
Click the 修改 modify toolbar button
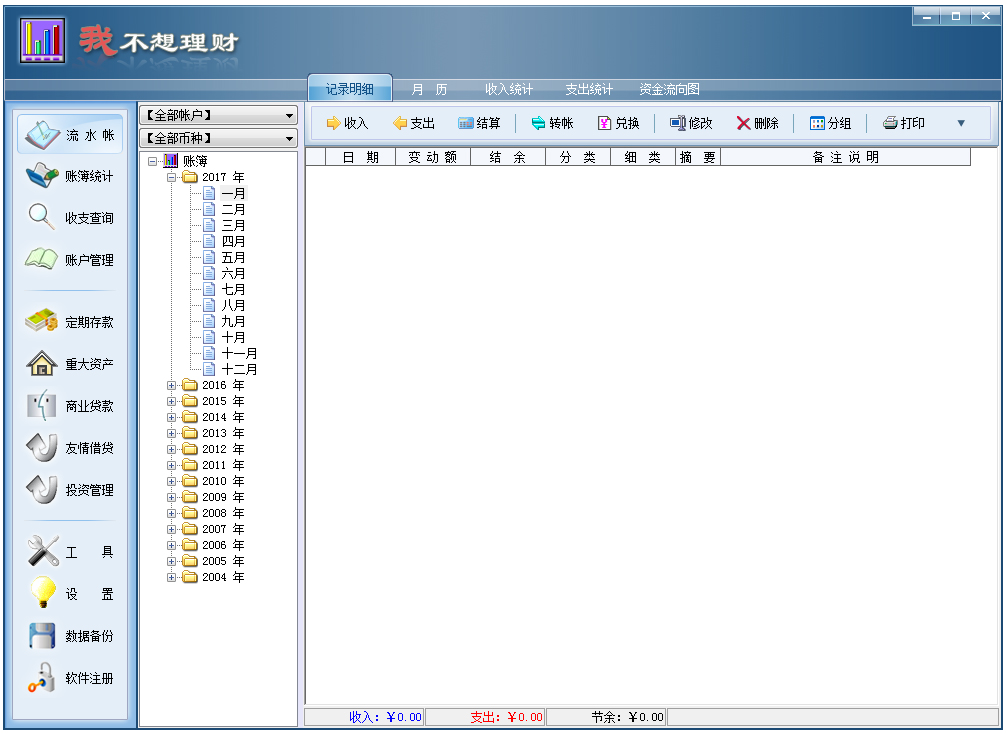tap(692, 123)
